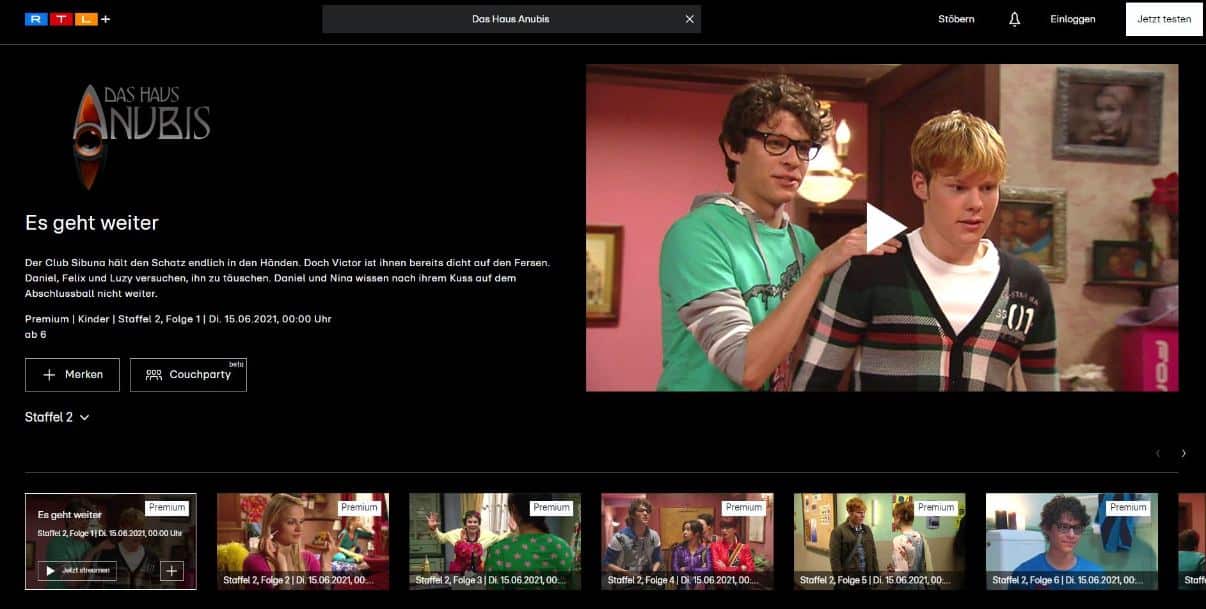
Task: Go to the RTL+ home logo
Action: (68, 19)
